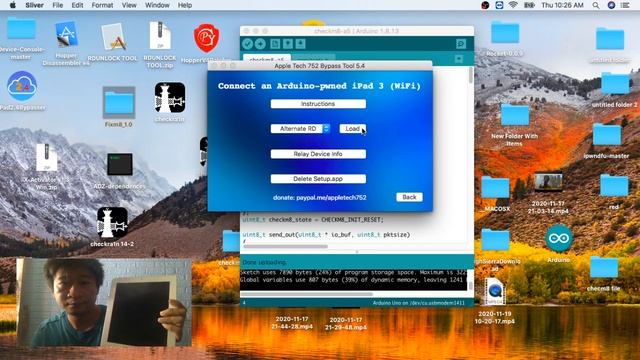Click the webcam video overlay

tap(104, 302)
